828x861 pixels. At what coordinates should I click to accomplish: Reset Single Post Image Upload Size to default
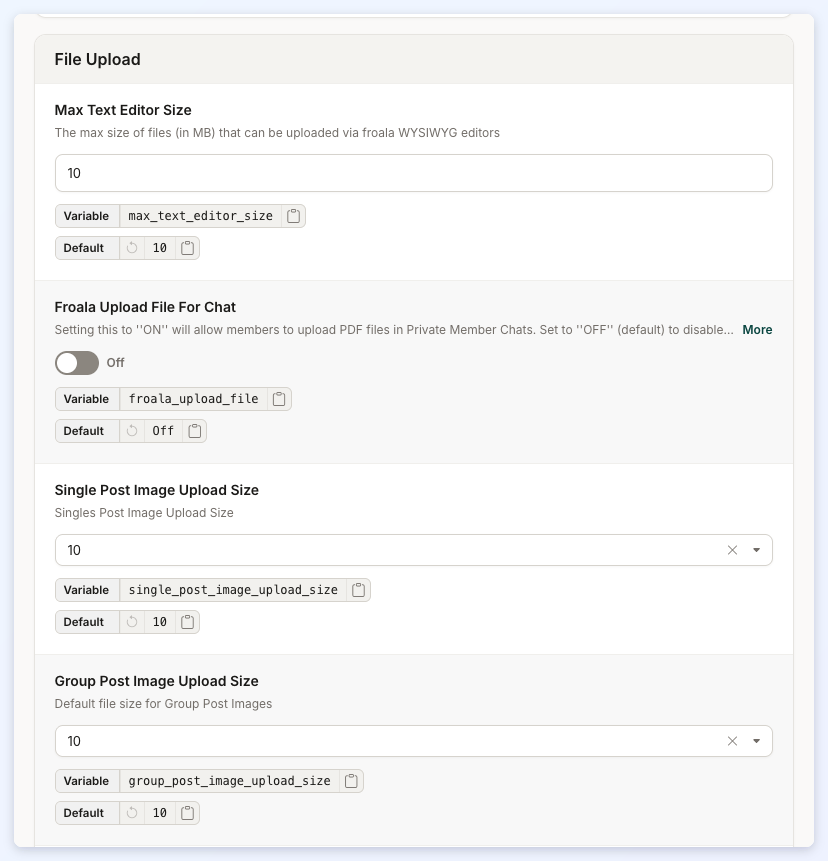pyautogui.click(x=132, y=622)
